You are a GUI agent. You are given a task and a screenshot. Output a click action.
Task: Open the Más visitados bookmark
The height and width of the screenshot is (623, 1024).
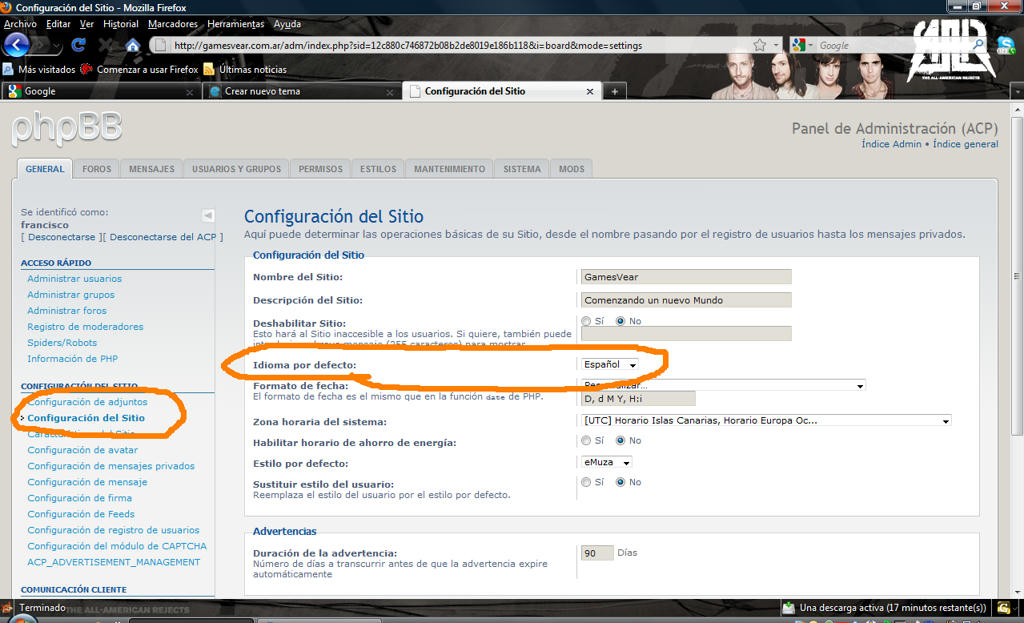pyautogui.click(x=39, y=69)
